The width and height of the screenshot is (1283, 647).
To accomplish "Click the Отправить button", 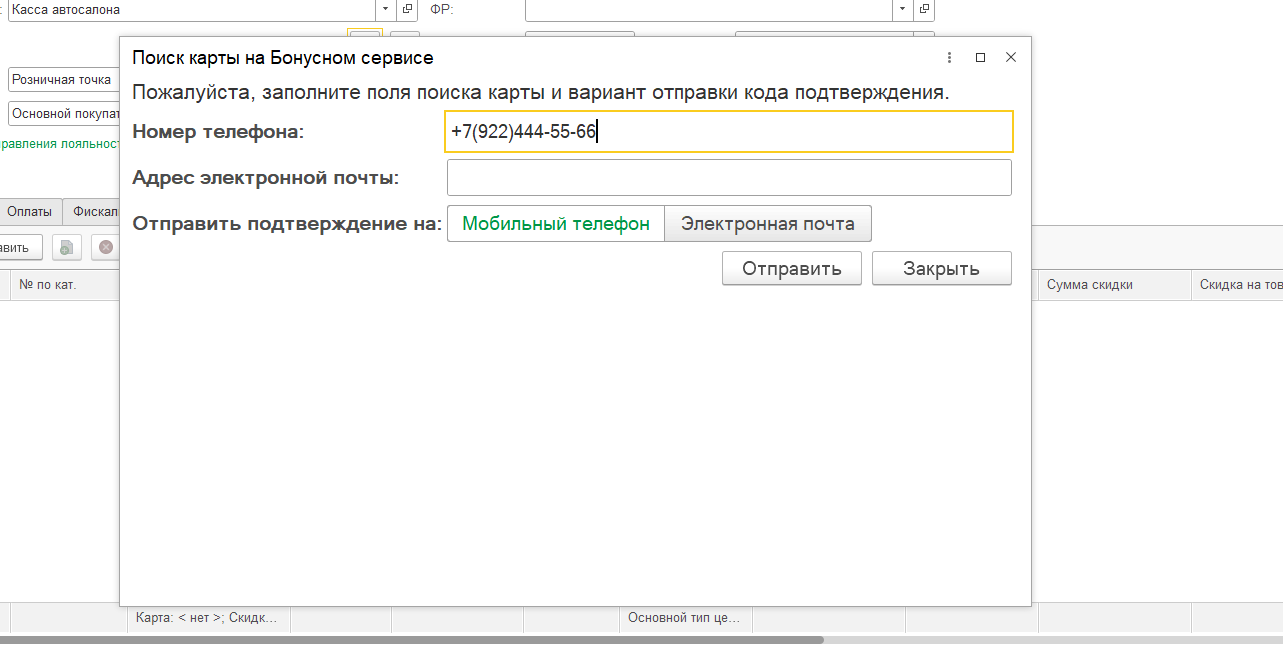I will tap(792, 268).
